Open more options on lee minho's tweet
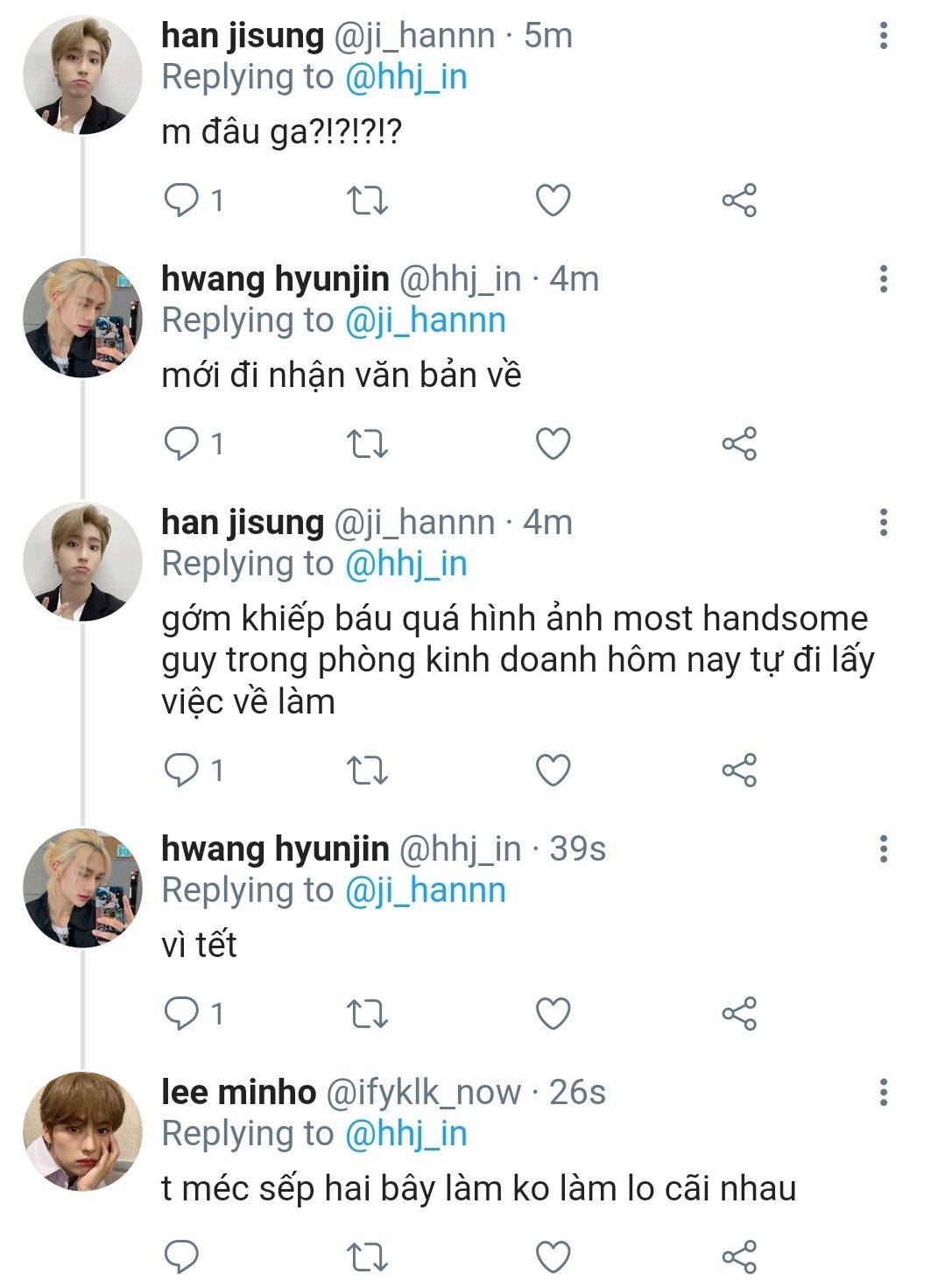The image size is (945, 1288). coord(884,1093)
